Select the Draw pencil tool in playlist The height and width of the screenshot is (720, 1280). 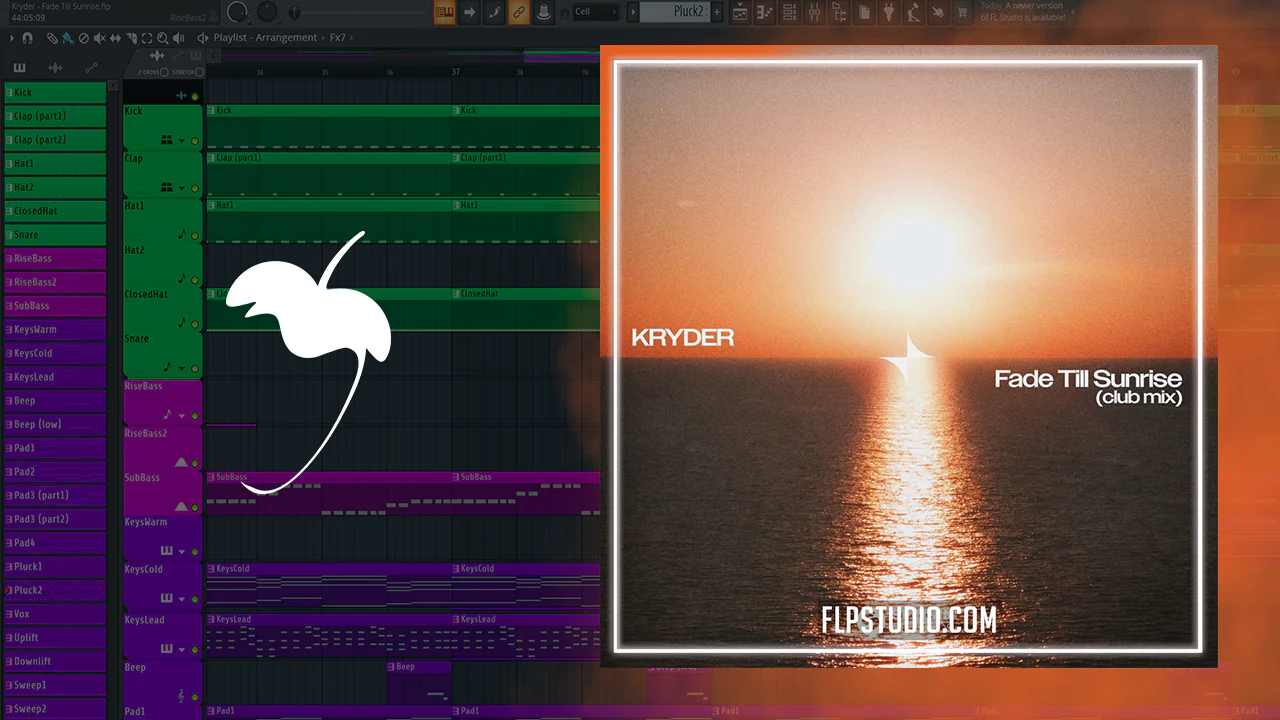pyautogui.click(x=52, y=38)
